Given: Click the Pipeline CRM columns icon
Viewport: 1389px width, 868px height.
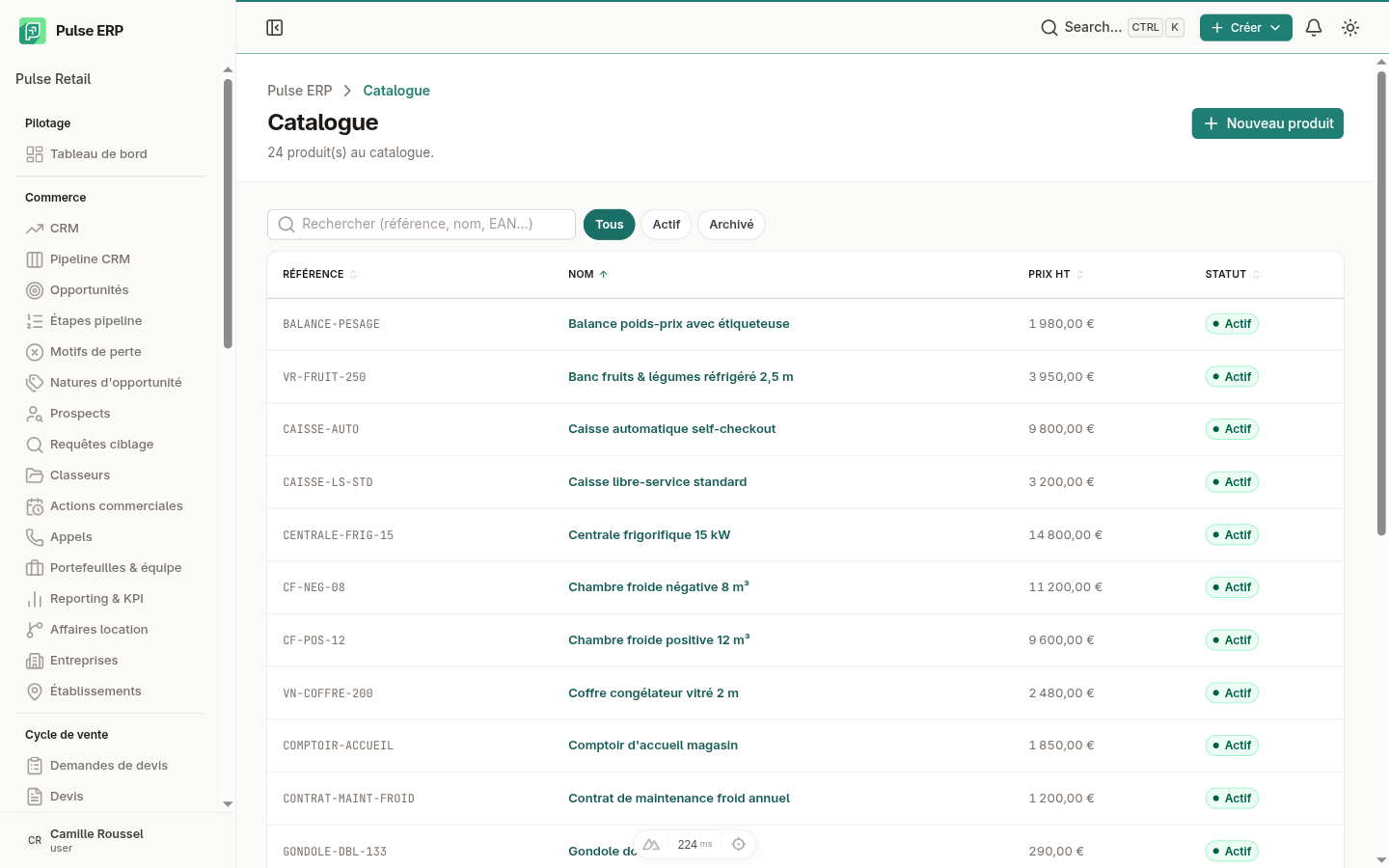Looking at the screenshot, I should 35,259.
